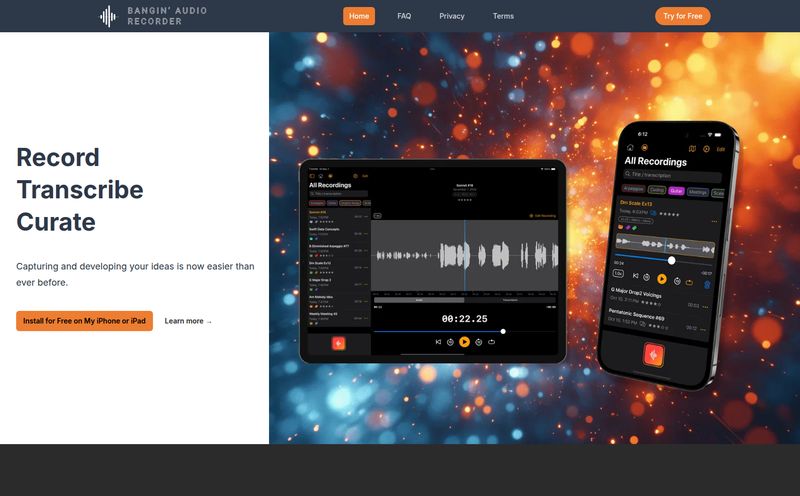Go to the FAQ page
This screenshot has height=496, width=800.
404,16
